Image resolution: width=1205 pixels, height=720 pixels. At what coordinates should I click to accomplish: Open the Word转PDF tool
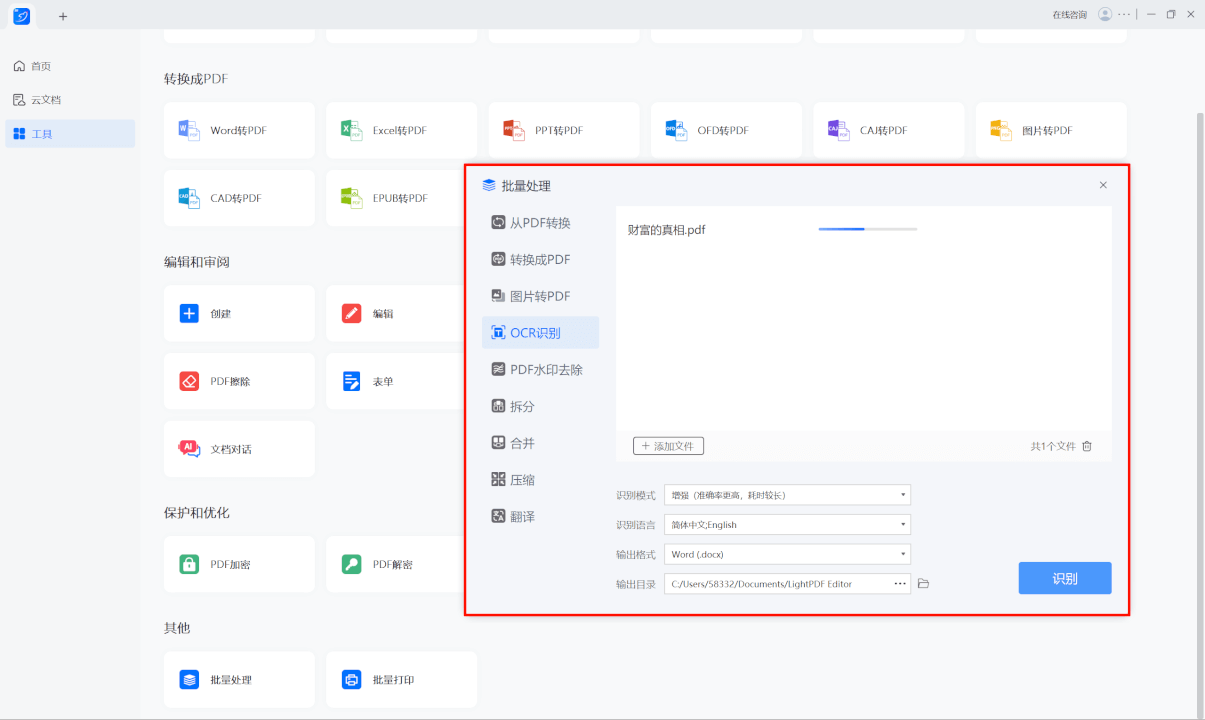(x=239, y=130)
